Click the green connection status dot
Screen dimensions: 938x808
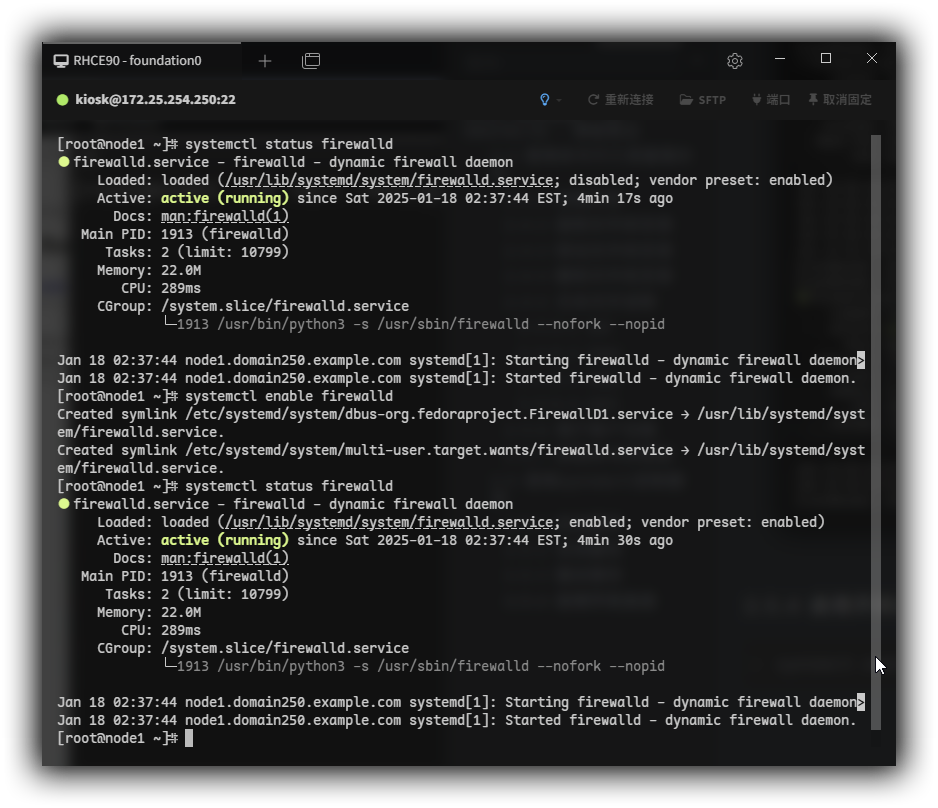coord(62,100)
